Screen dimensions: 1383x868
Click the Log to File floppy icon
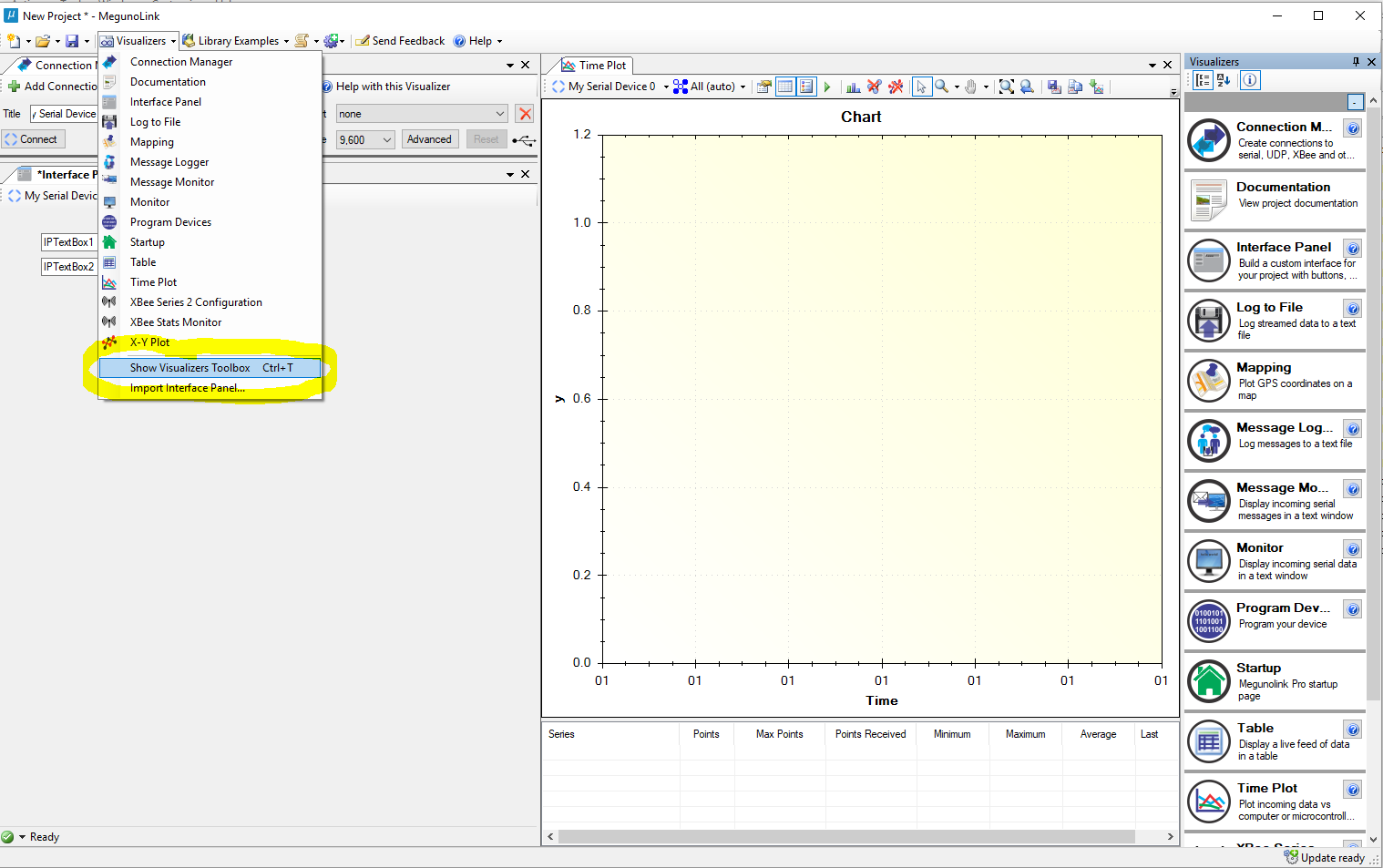click(1209, 321)
